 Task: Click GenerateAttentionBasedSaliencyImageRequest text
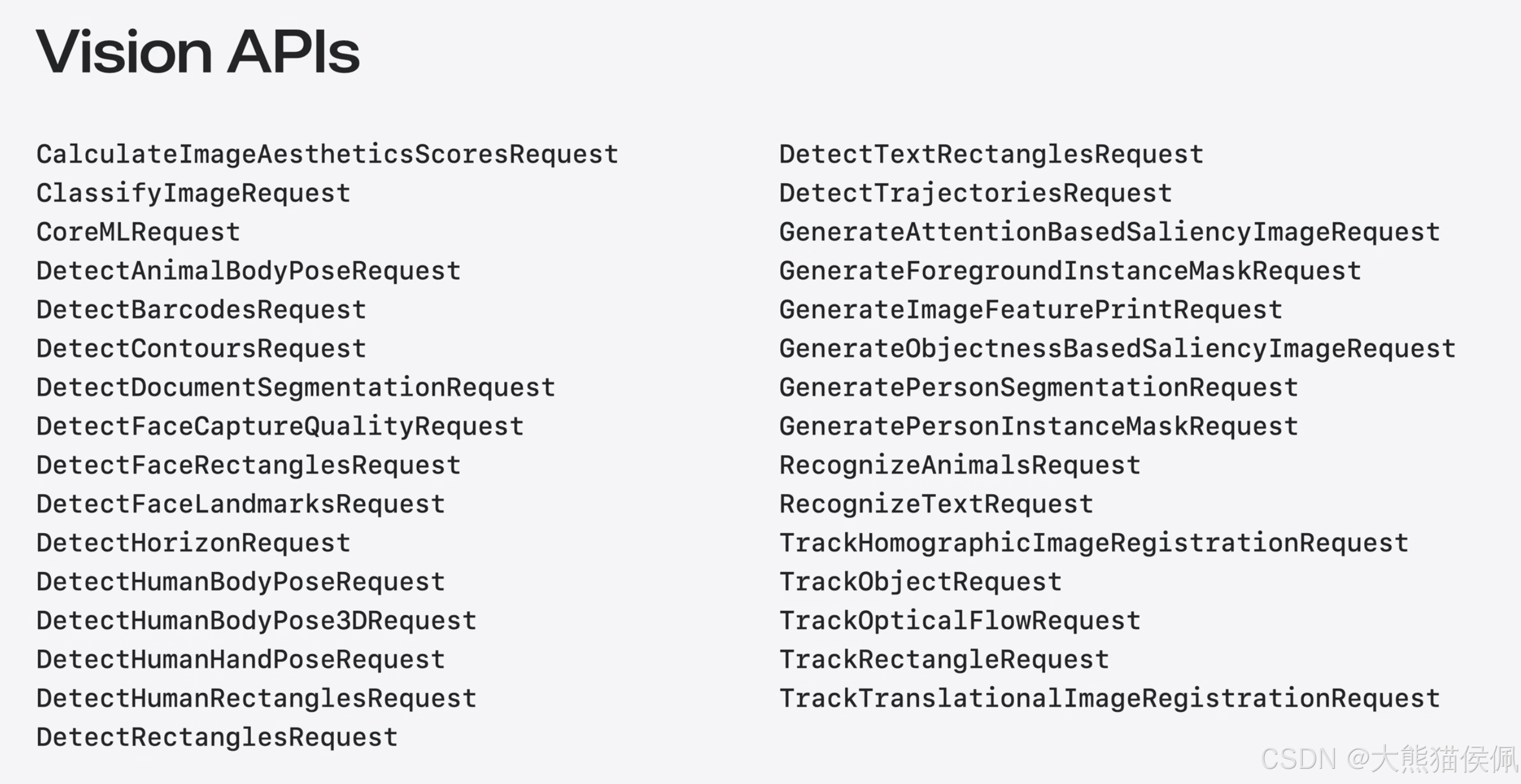1110,233
